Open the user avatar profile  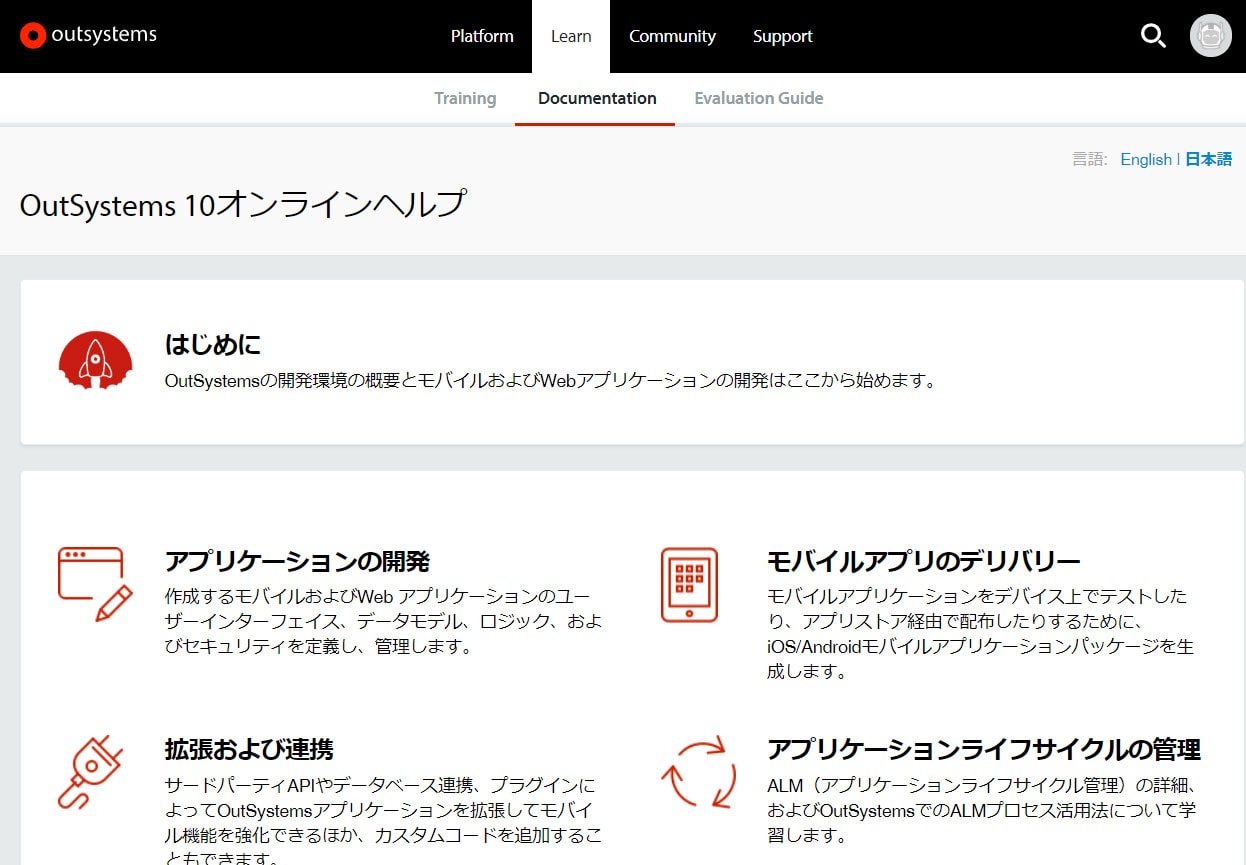point(1210,36)
